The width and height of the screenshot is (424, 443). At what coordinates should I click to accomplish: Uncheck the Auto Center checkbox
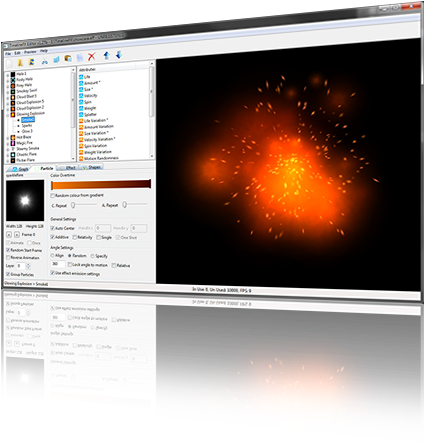(52, 228)
